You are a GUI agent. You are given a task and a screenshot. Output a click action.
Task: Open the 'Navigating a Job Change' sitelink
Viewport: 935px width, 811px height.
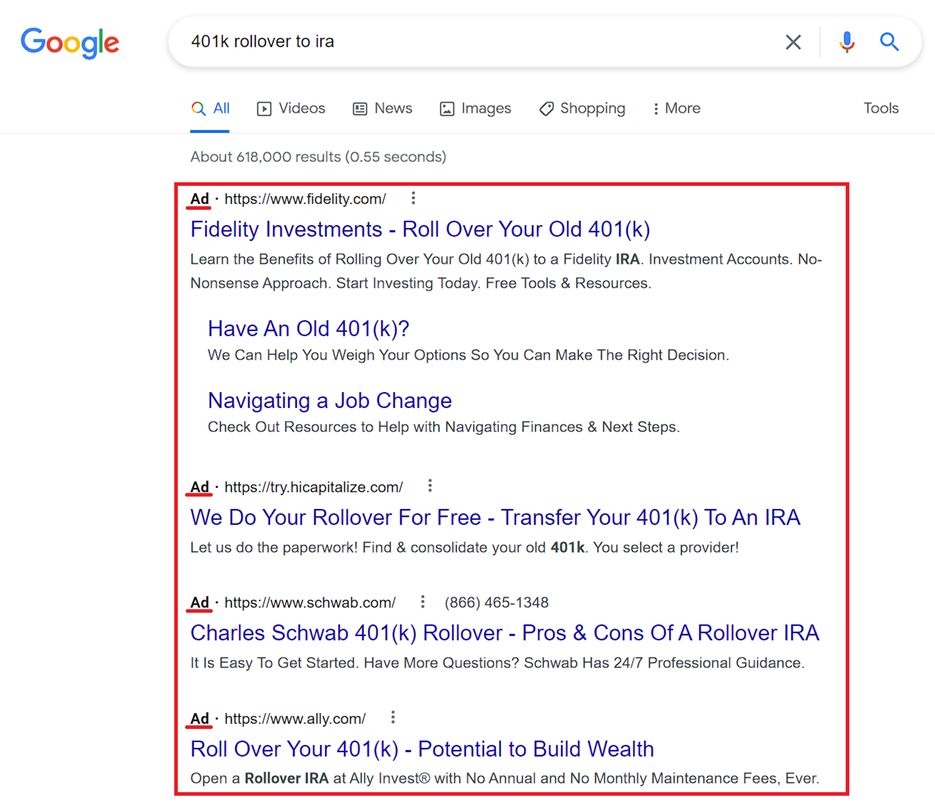330,401
